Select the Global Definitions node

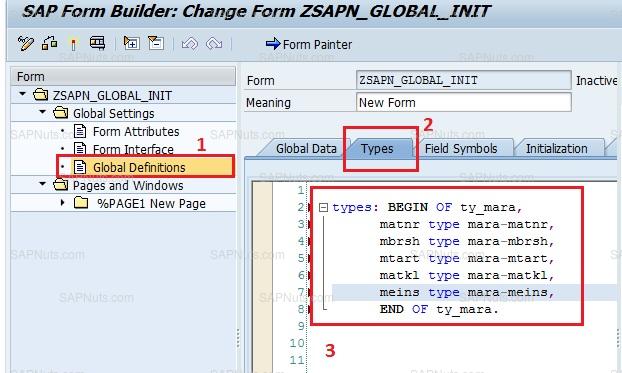(139, 167)
